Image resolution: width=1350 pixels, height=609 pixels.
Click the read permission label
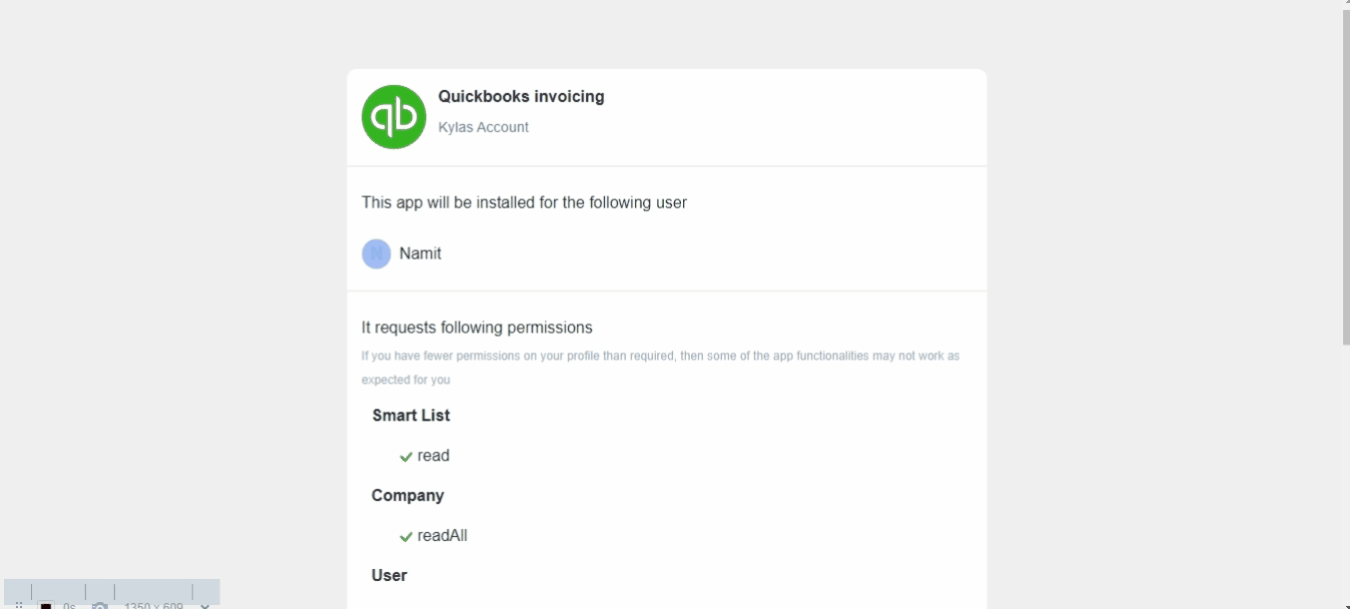coord(433,455)
